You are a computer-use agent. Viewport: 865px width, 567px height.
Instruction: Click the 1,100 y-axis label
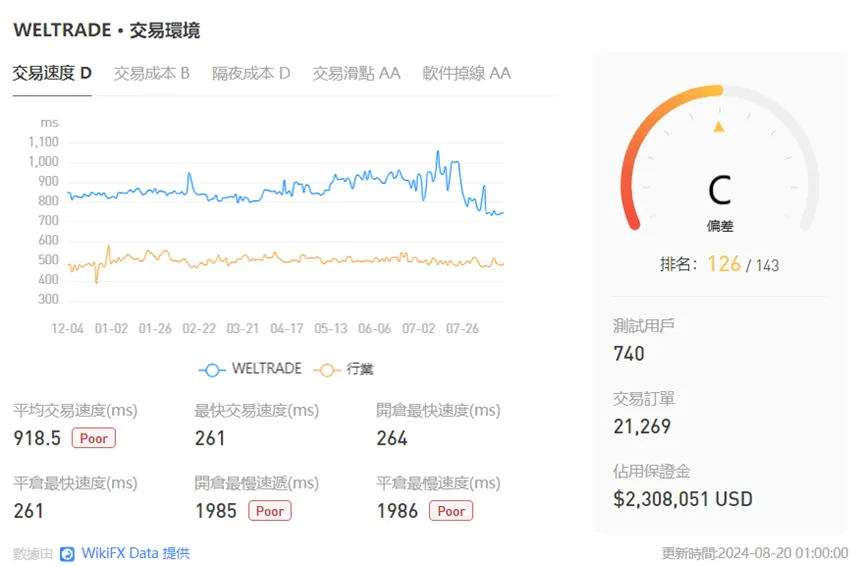[x=44, y=142]
